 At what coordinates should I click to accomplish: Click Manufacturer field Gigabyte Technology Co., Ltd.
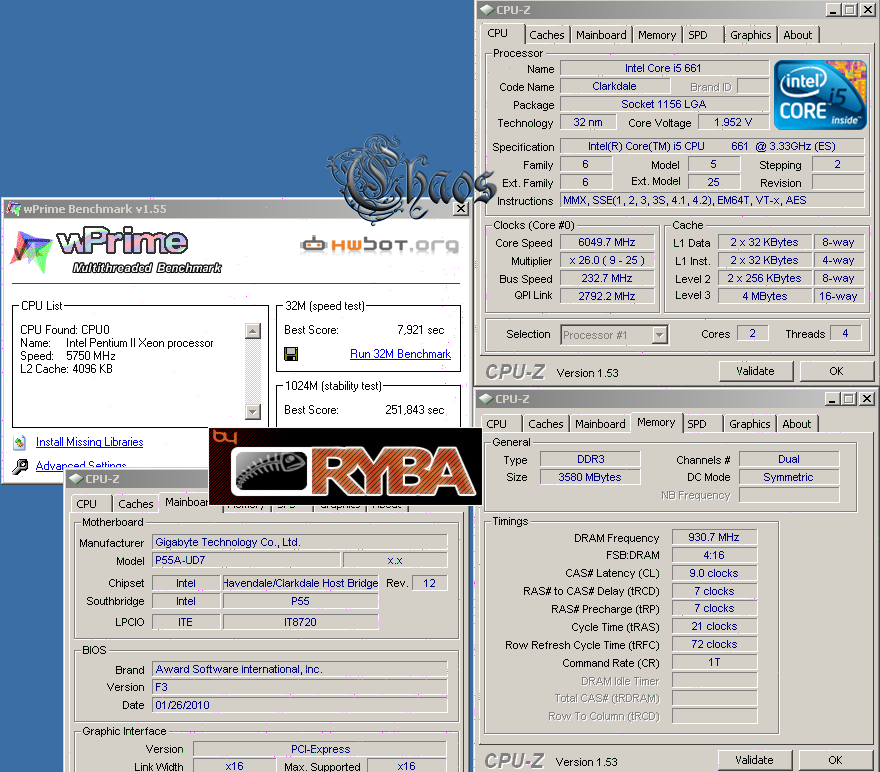pos(300,542)
